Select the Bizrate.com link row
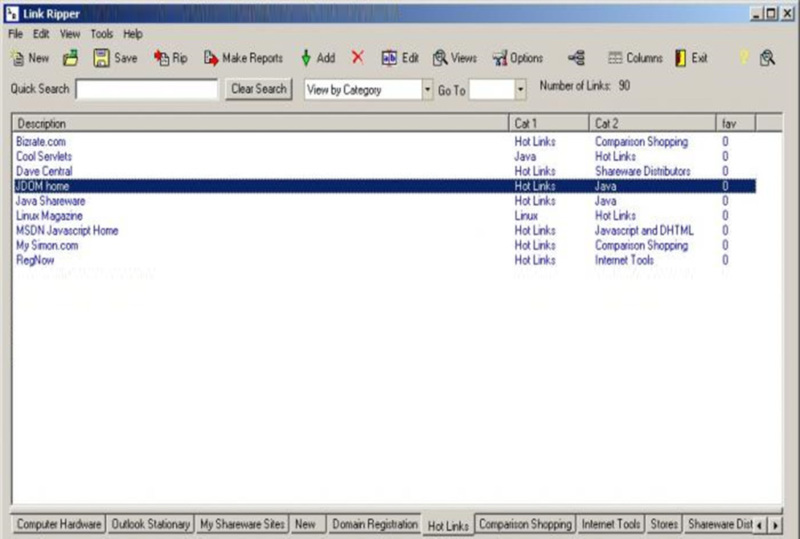 [x=385, y=142]
